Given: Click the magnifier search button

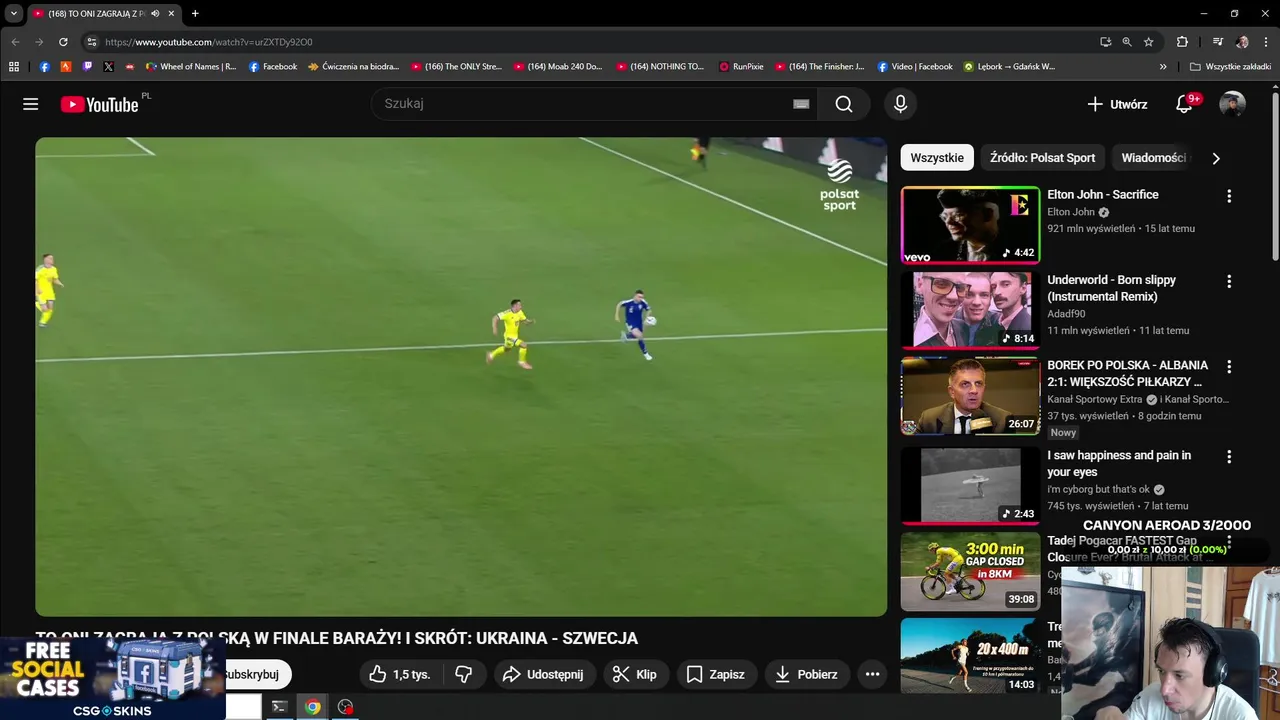Looking at the screenshot, I should point(844,104).
